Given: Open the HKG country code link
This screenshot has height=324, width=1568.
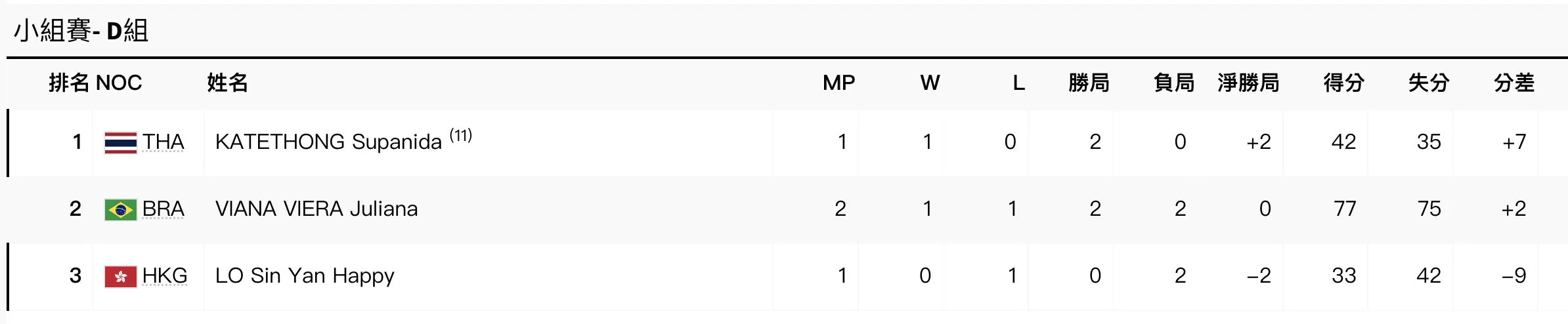Looking at the screenshot, I should pos(165,275).
